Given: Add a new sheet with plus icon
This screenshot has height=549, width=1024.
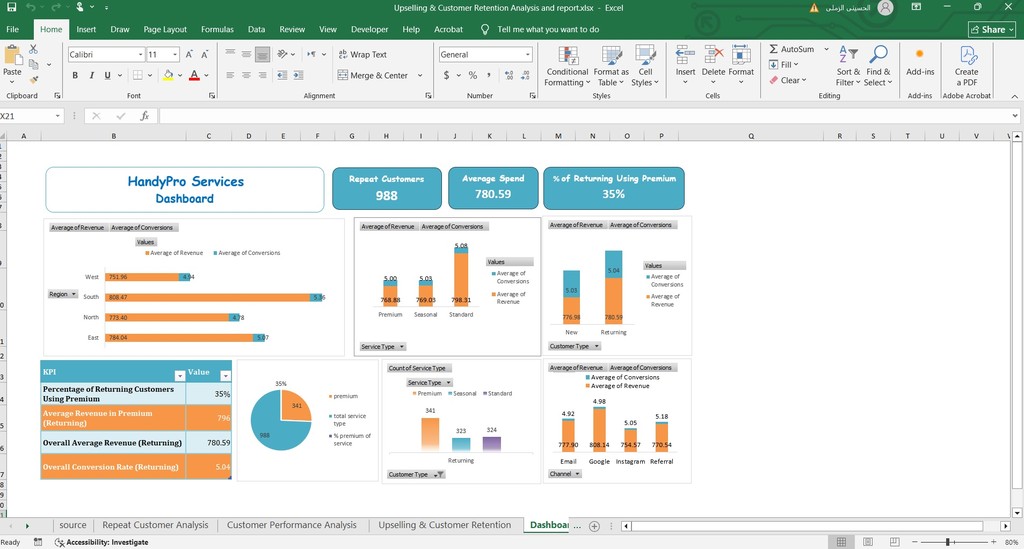Looking at the screenshot, I should coord(594,526).
